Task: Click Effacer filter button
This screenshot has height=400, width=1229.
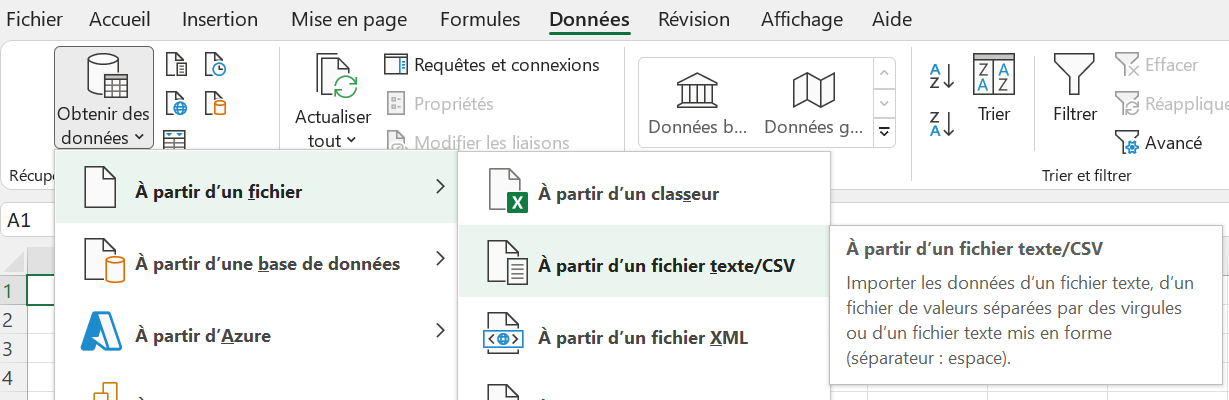Action: pos(1156,65)
